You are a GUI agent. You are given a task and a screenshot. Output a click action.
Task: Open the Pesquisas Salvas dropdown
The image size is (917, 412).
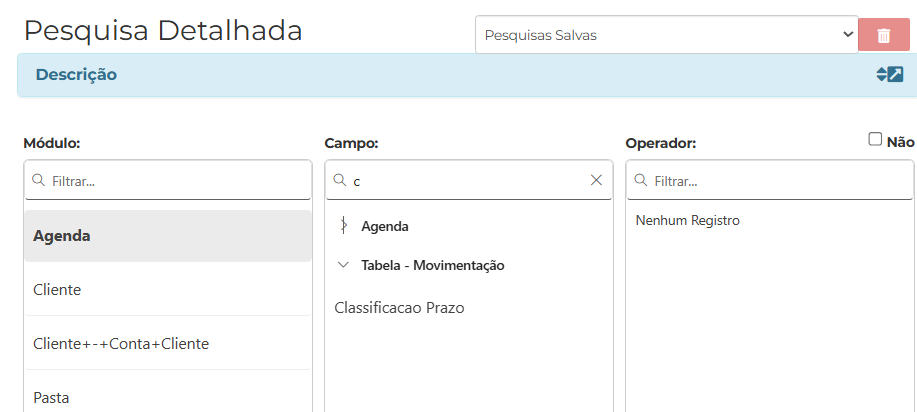point(667,35)
